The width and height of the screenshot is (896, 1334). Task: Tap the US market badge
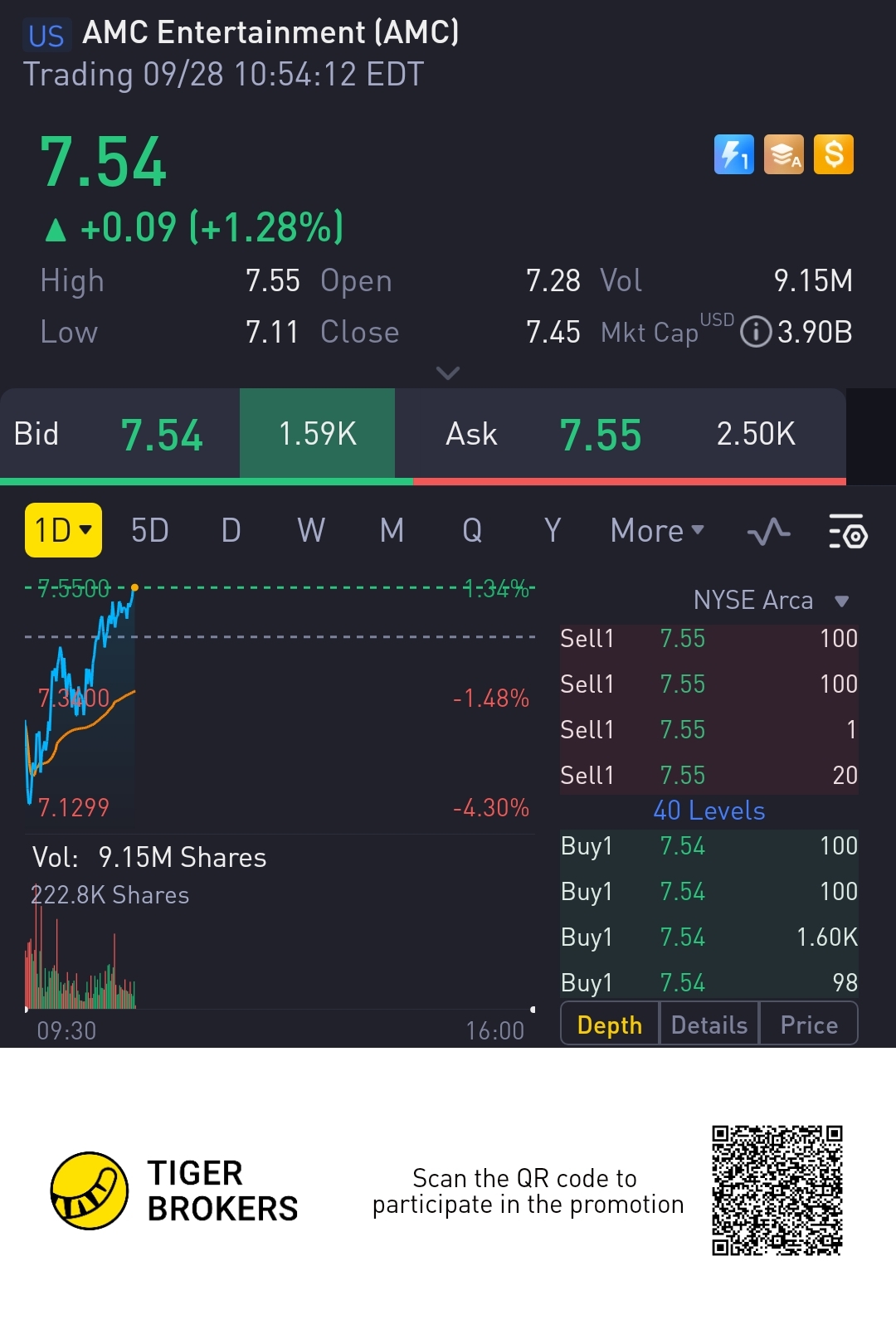click(x=46, y=36)
